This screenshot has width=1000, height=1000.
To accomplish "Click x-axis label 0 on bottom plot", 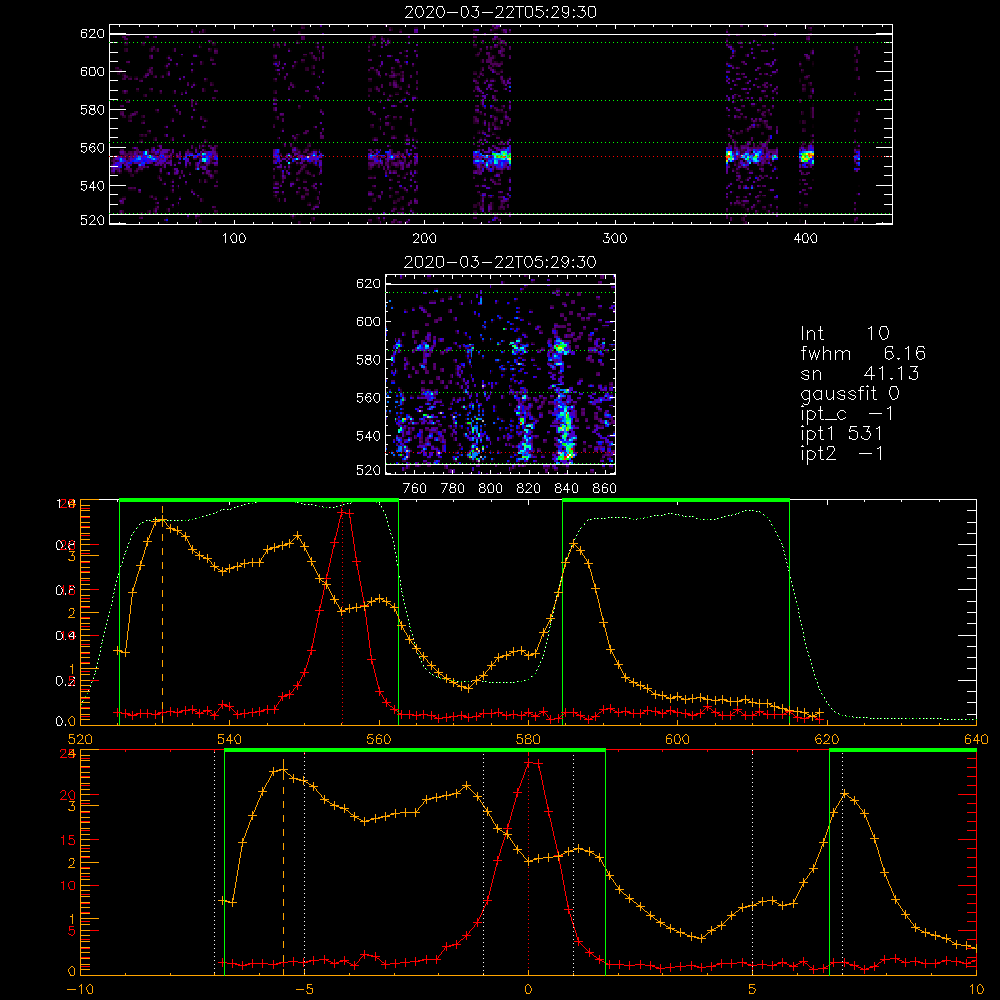I will pos(528,990).
